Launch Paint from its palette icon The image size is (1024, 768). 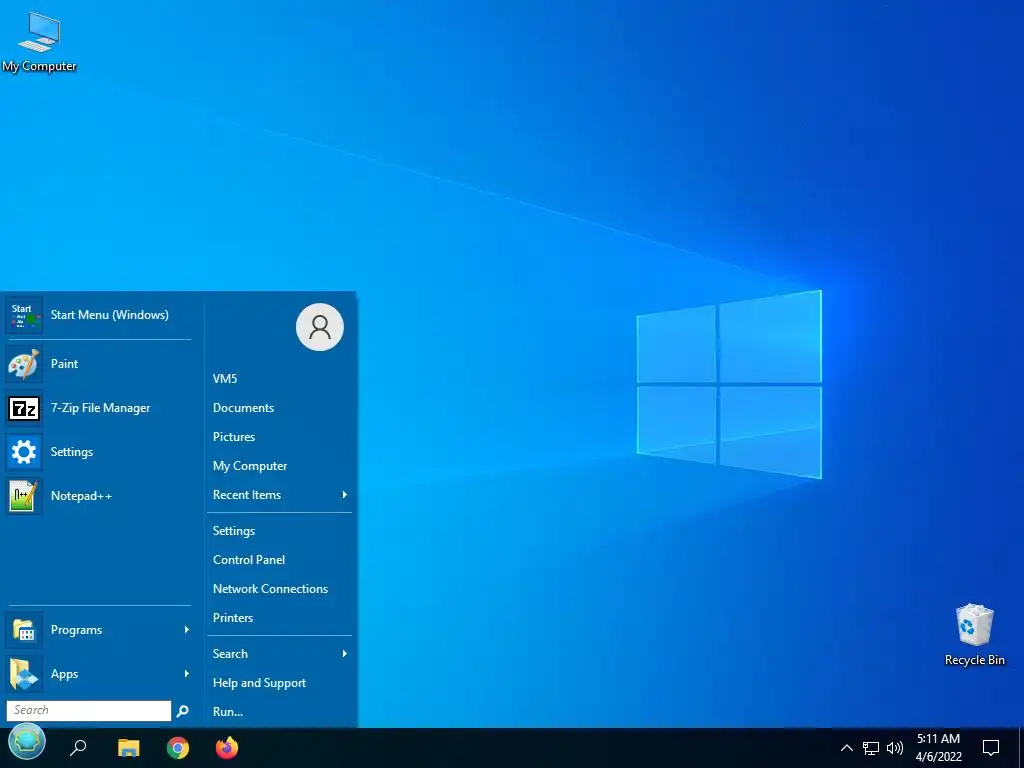pos(24,364)
